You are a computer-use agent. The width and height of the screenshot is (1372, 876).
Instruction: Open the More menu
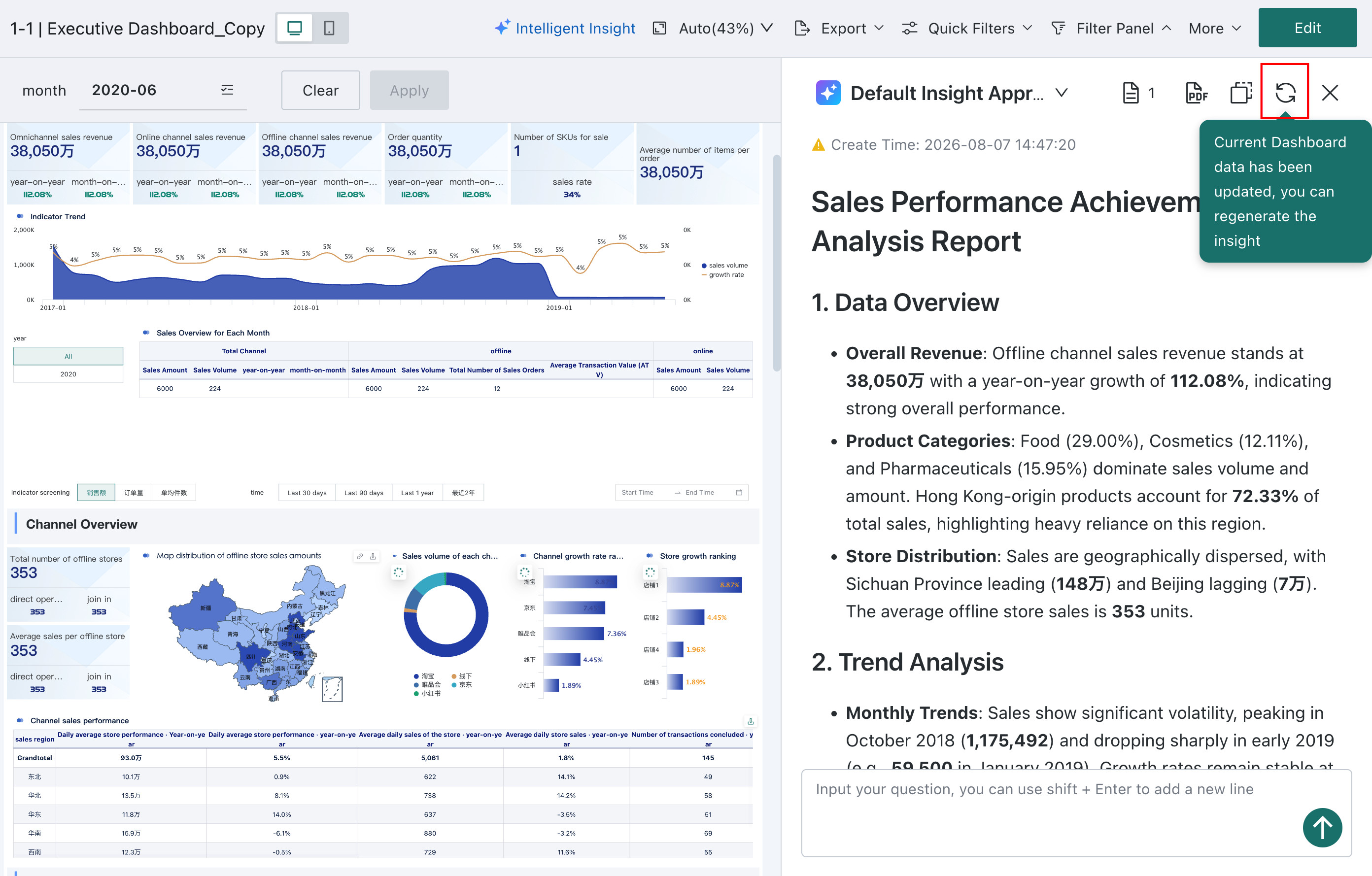[x=1215, y=28]
